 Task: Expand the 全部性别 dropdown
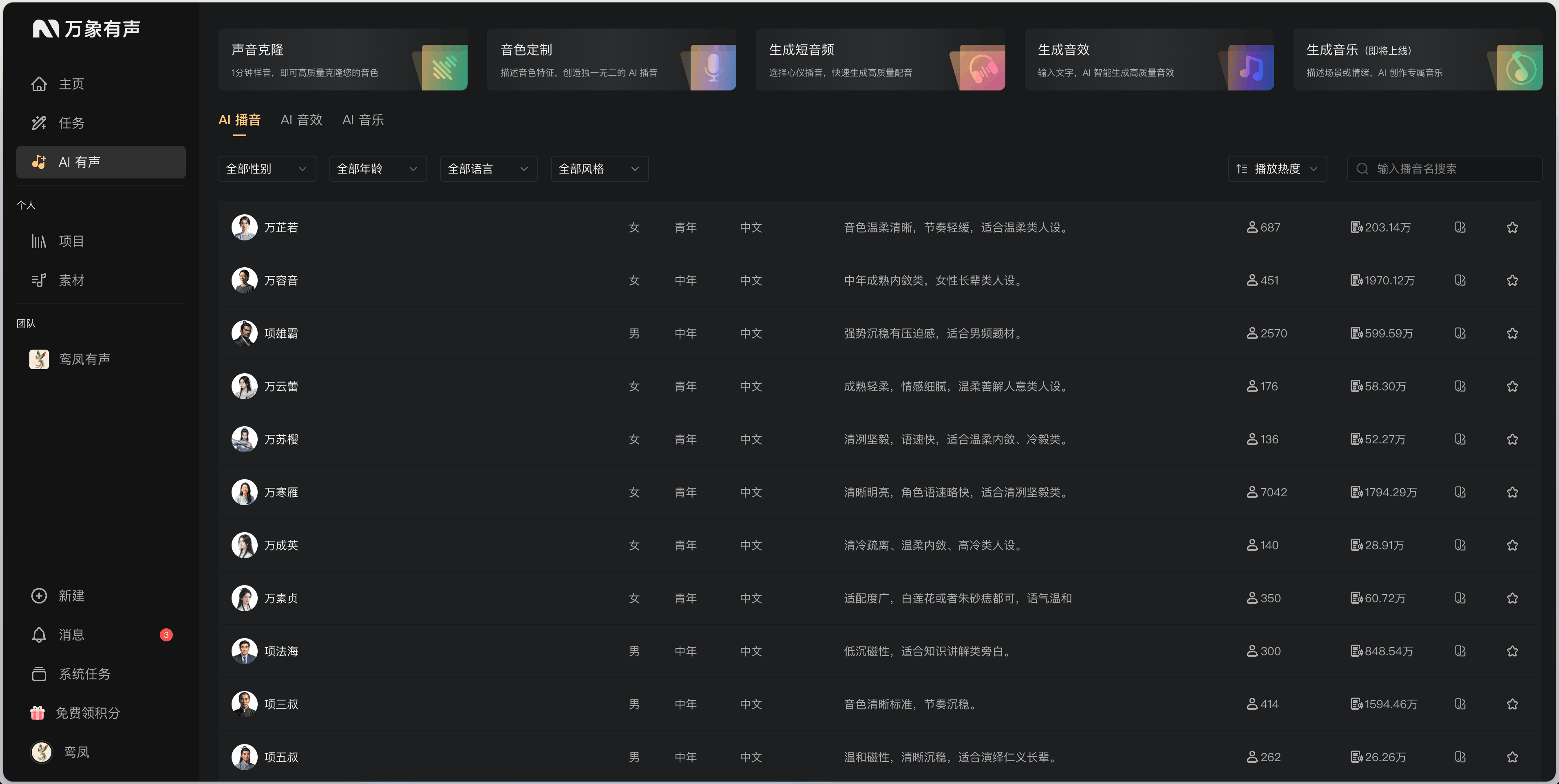pos(267,169)
